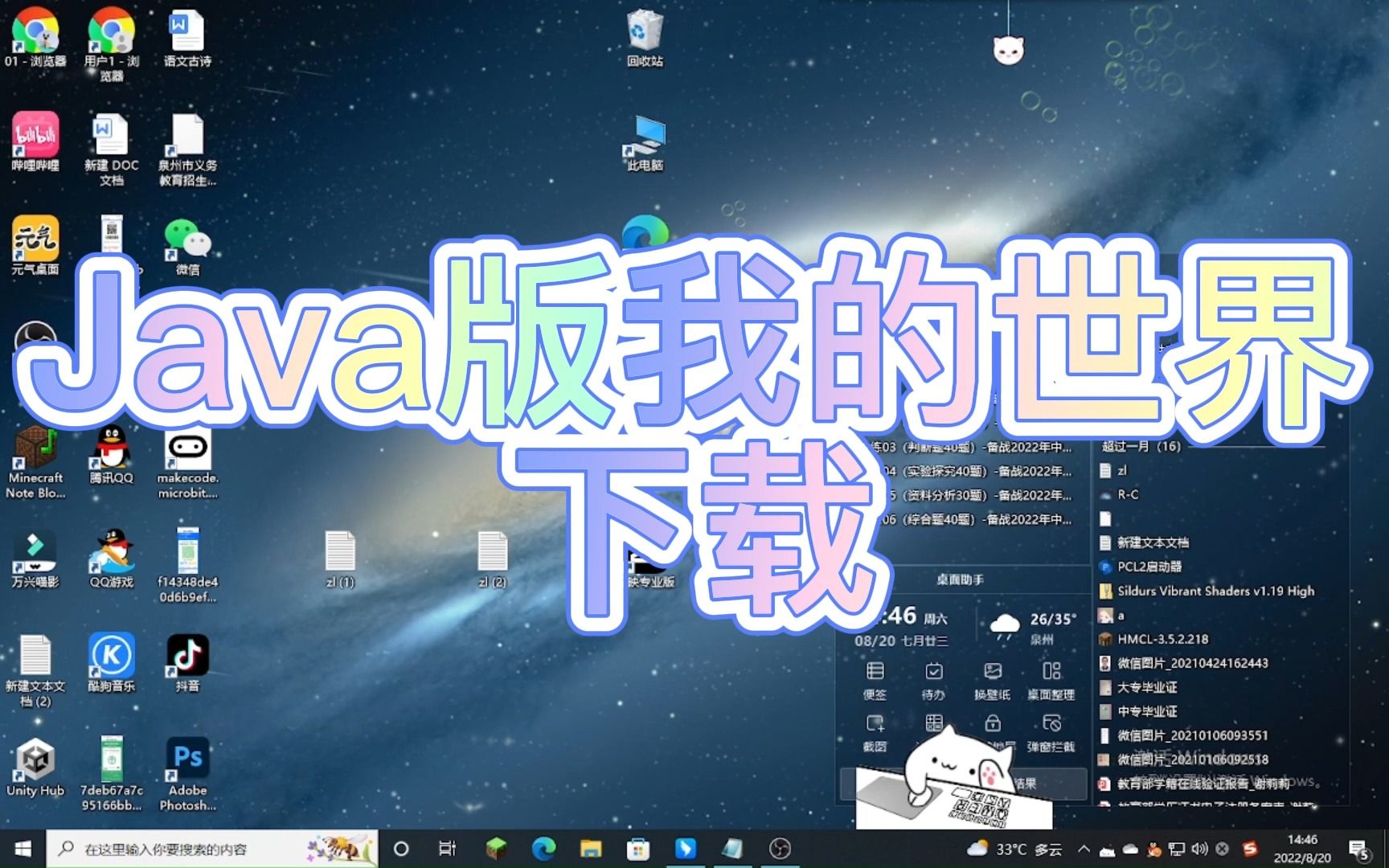Open the 元气桌面 shortcut
The height and width of the screenshot is (868, 1389).
click(x=35, y=245)
